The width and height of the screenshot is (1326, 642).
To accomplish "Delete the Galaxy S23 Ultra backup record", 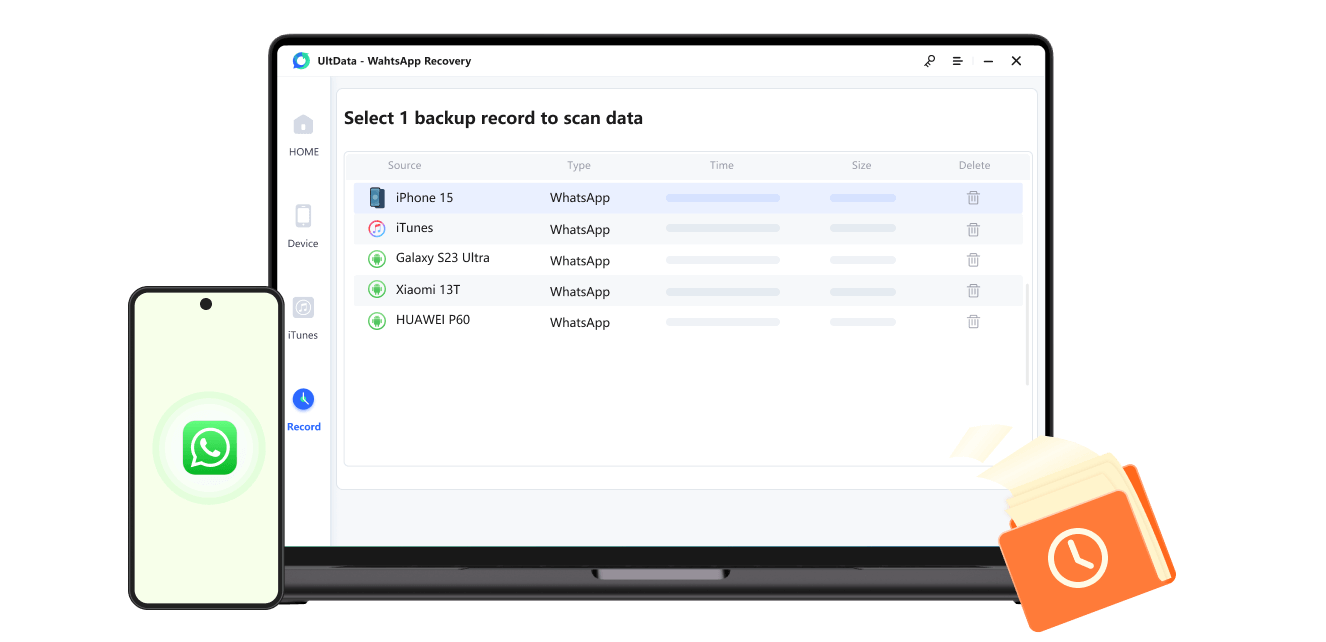I will [x=973, y=260].
